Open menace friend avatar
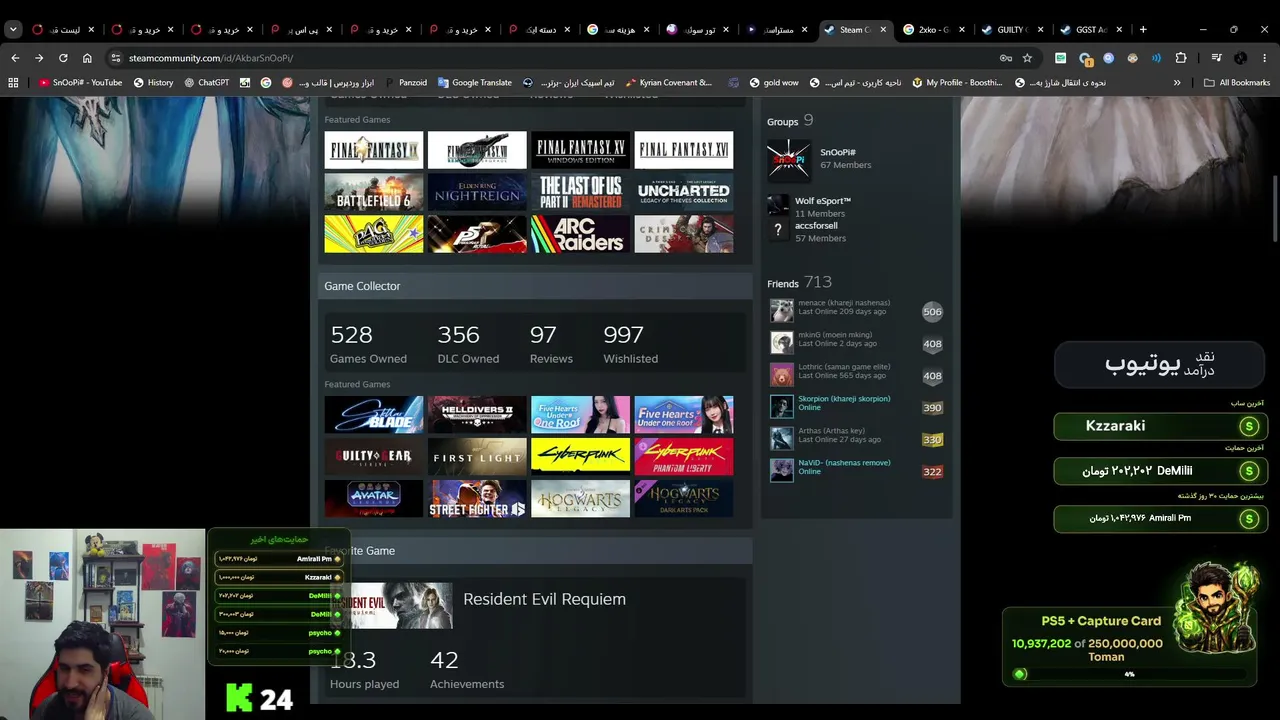The image size is (1280, 720). pos(782,311)
